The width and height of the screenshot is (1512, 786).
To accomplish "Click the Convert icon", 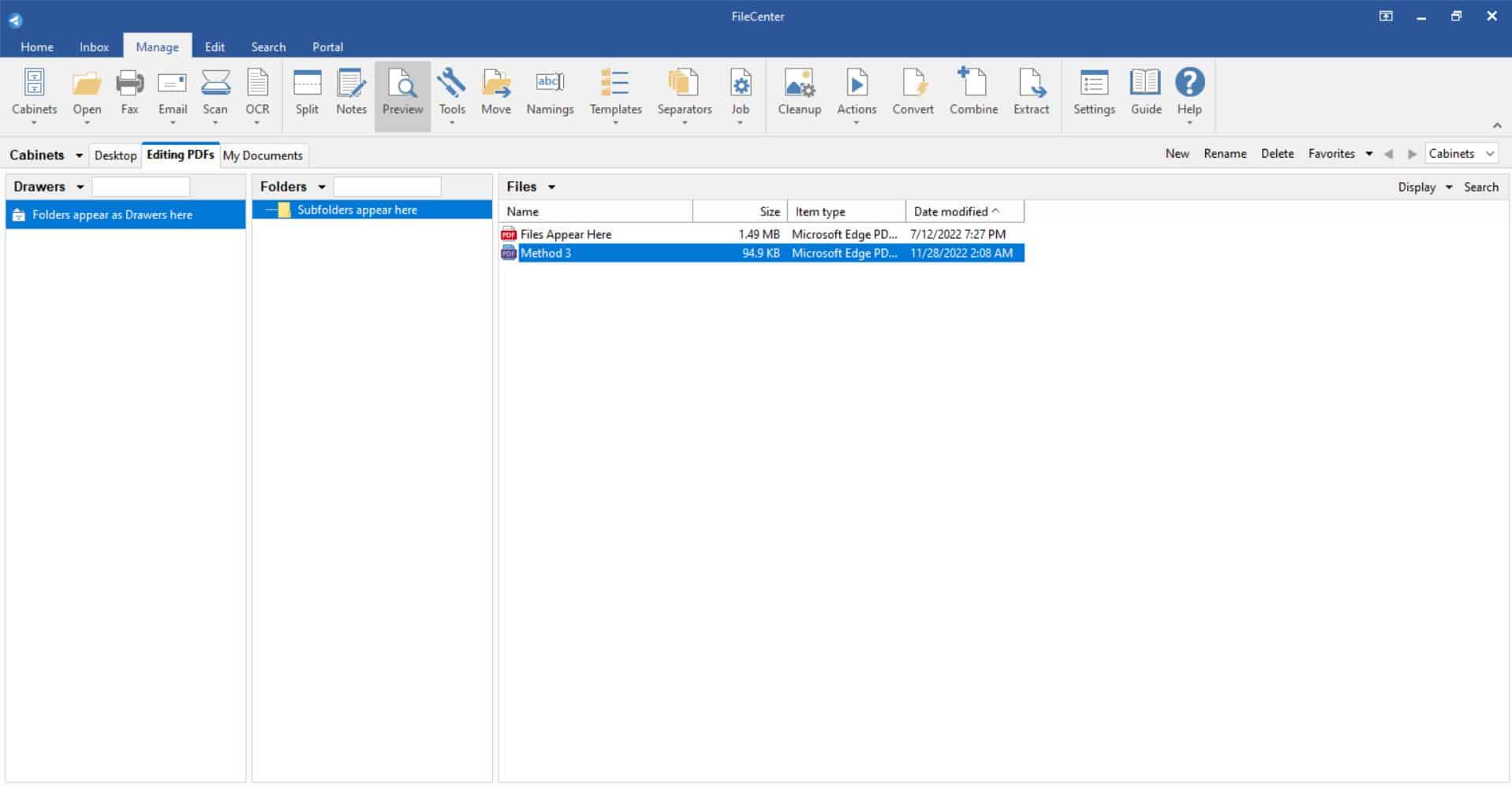I will pyautogui.click(x=913, y=94).
